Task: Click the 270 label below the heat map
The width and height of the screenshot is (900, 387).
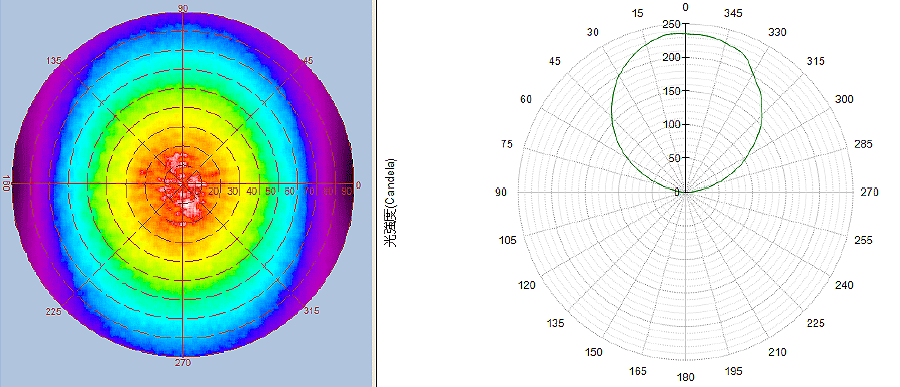Action: point(183,362)
